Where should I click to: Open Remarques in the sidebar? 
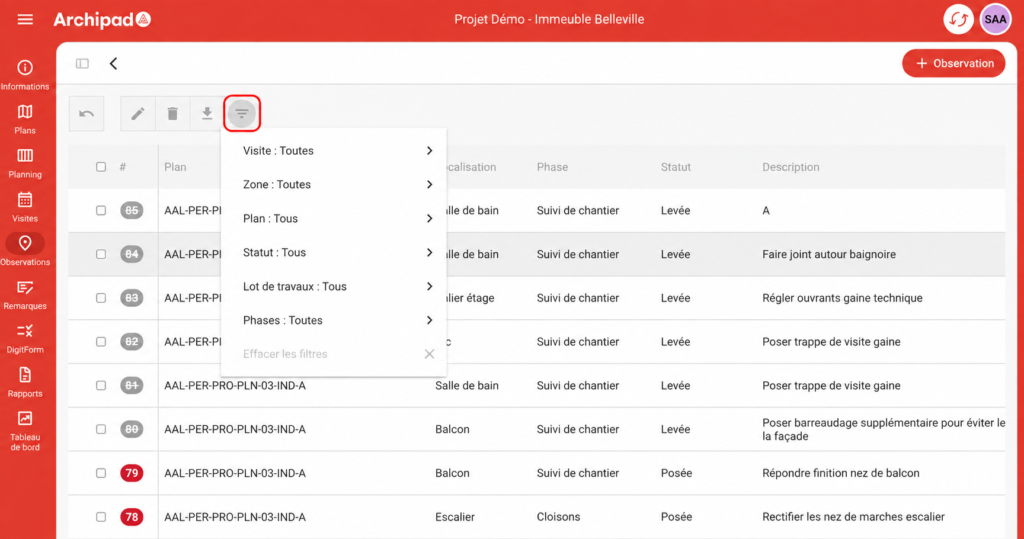pos(25,295)
